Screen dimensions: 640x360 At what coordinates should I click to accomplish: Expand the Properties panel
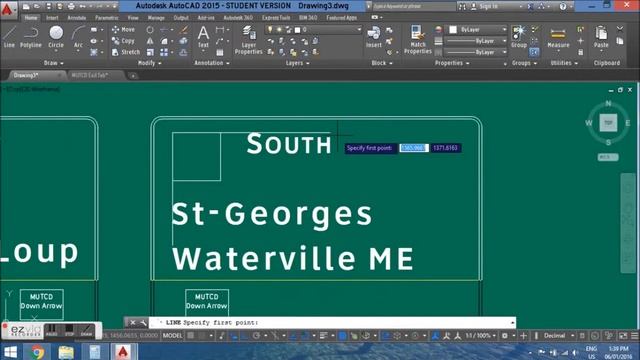[x=452, y=63]
